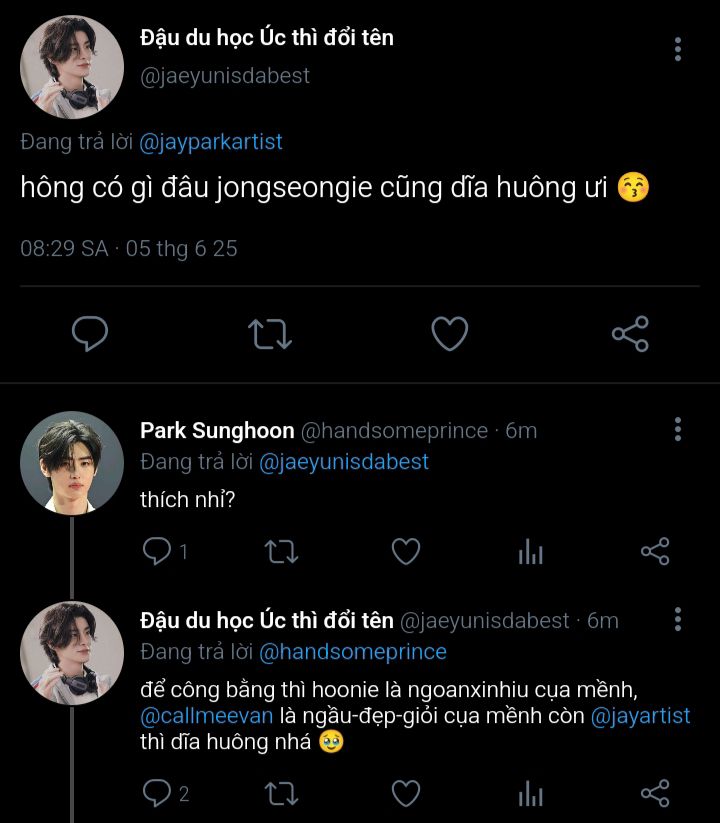This screenshot has height=823, width=720.
Task: Open more options on bottom reply
Action: click(678, 620)
